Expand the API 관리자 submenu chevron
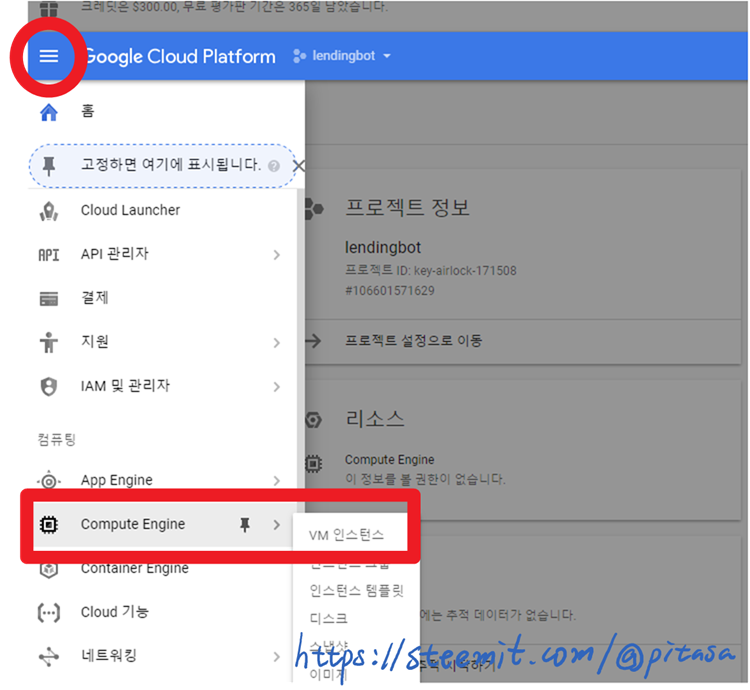 point(276,255)
